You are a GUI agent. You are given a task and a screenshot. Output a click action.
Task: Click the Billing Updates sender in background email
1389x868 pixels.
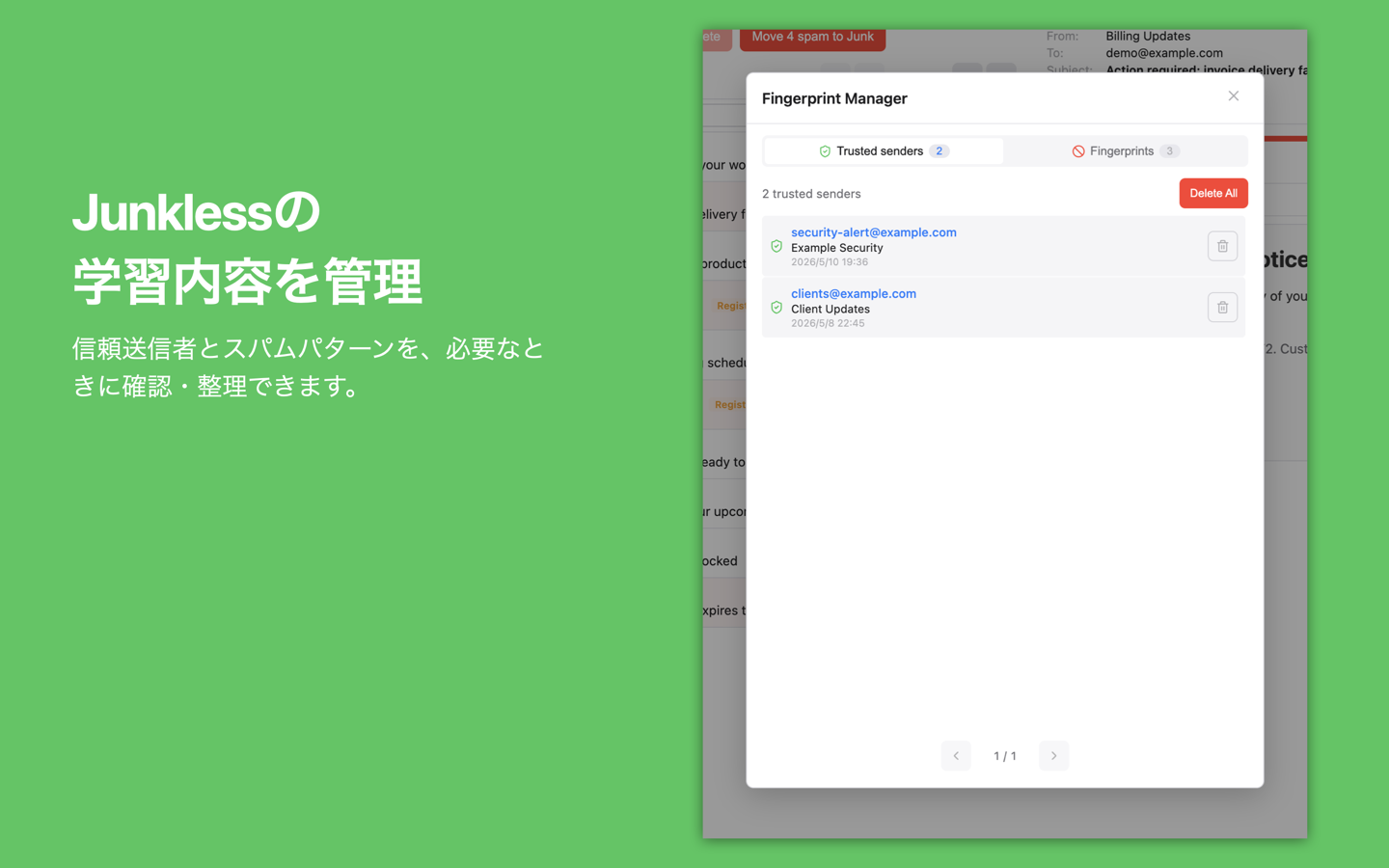pyautogui.click(x=1148, y=37)
